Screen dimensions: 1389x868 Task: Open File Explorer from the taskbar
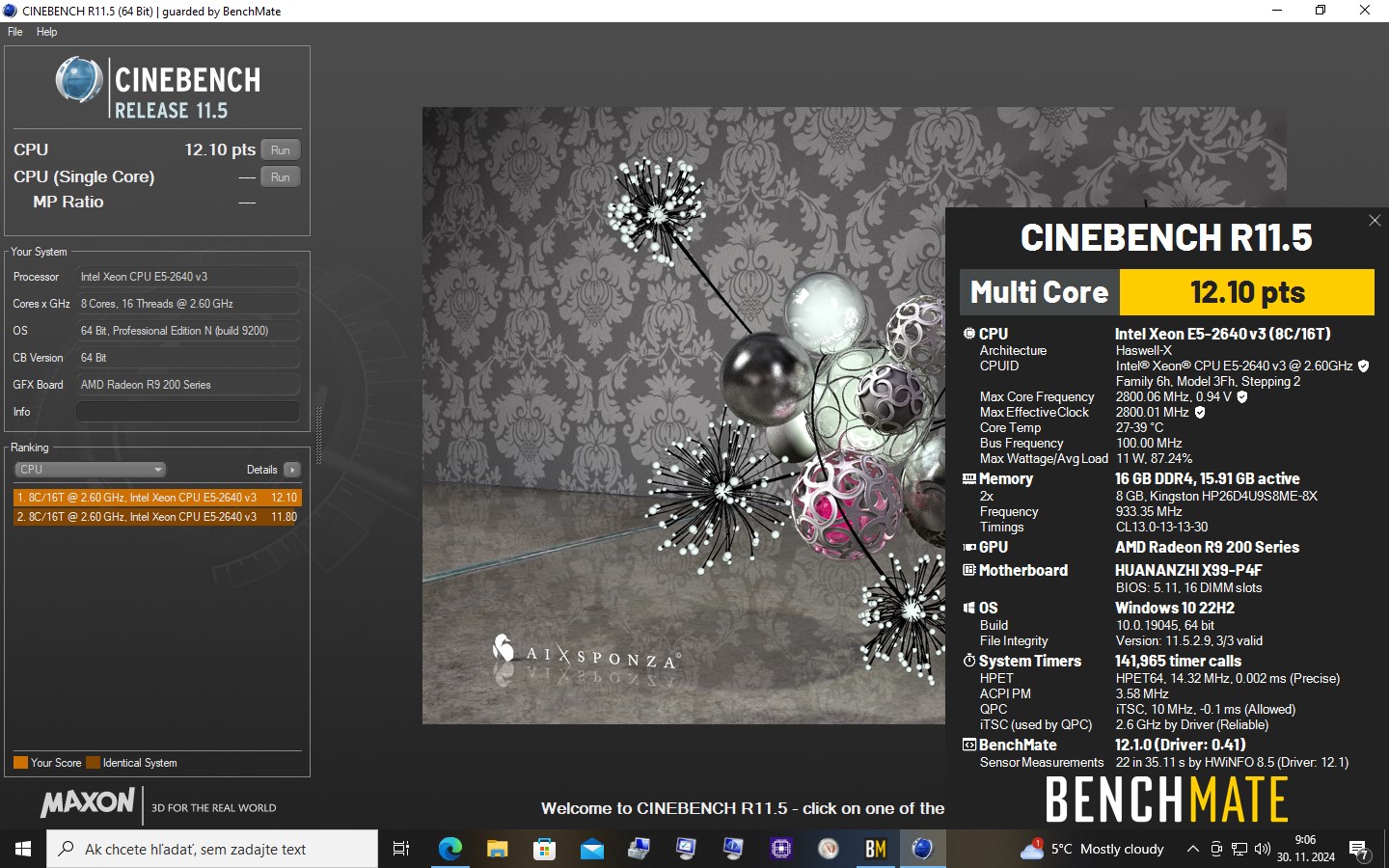497,849
